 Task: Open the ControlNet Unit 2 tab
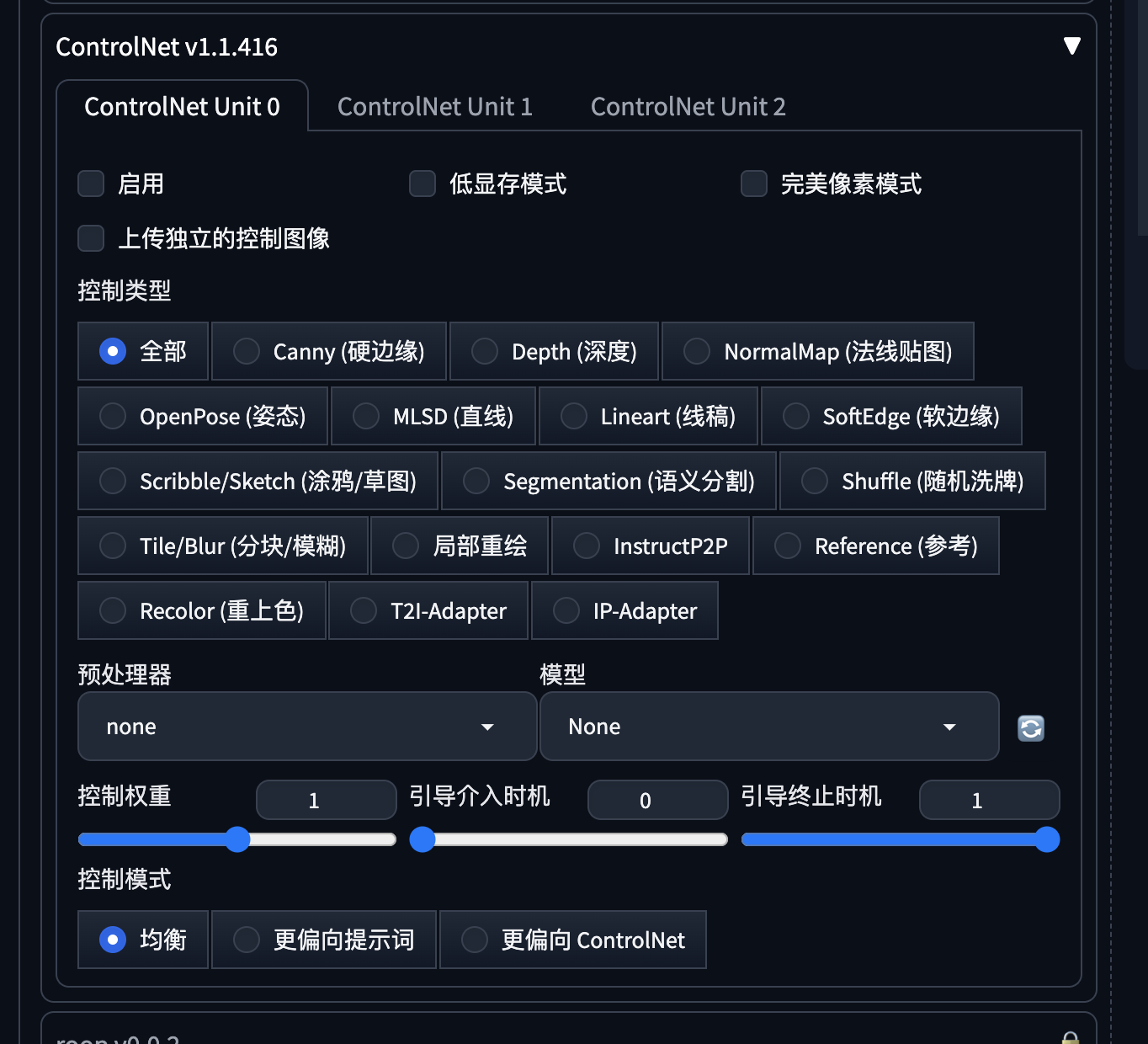[x=688, y=107]
